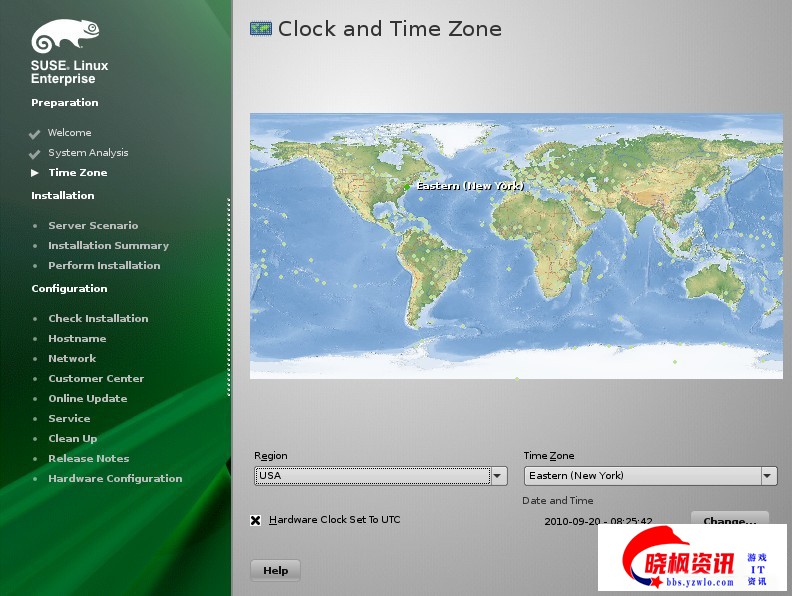Click the Time Zone current-step arrow icon
Viewport: 792px width, 596px height.
click(35, 173)
